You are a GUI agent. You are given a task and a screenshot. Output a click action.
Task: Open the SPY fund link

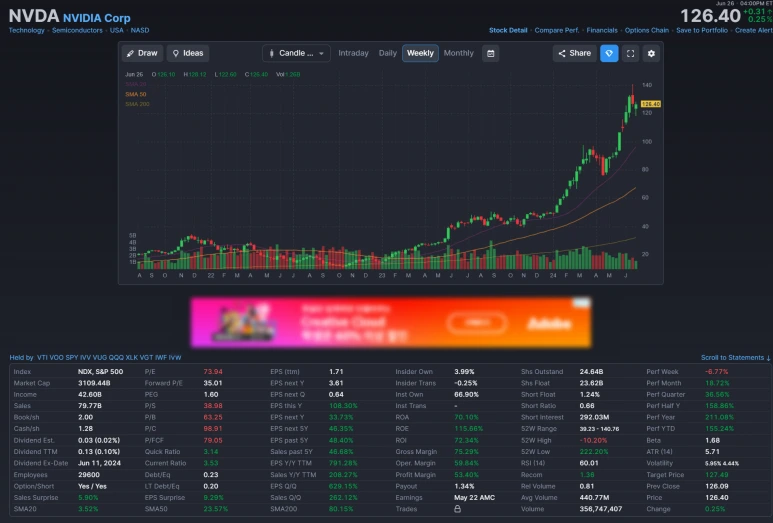pos(72,358)
